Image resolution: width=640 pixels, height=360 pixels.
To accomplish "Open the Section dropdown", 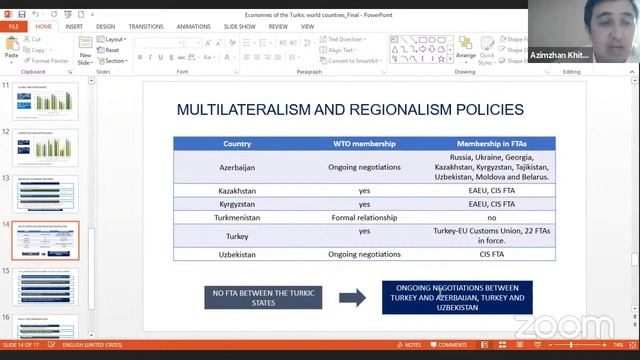I will tap(113, 60).
